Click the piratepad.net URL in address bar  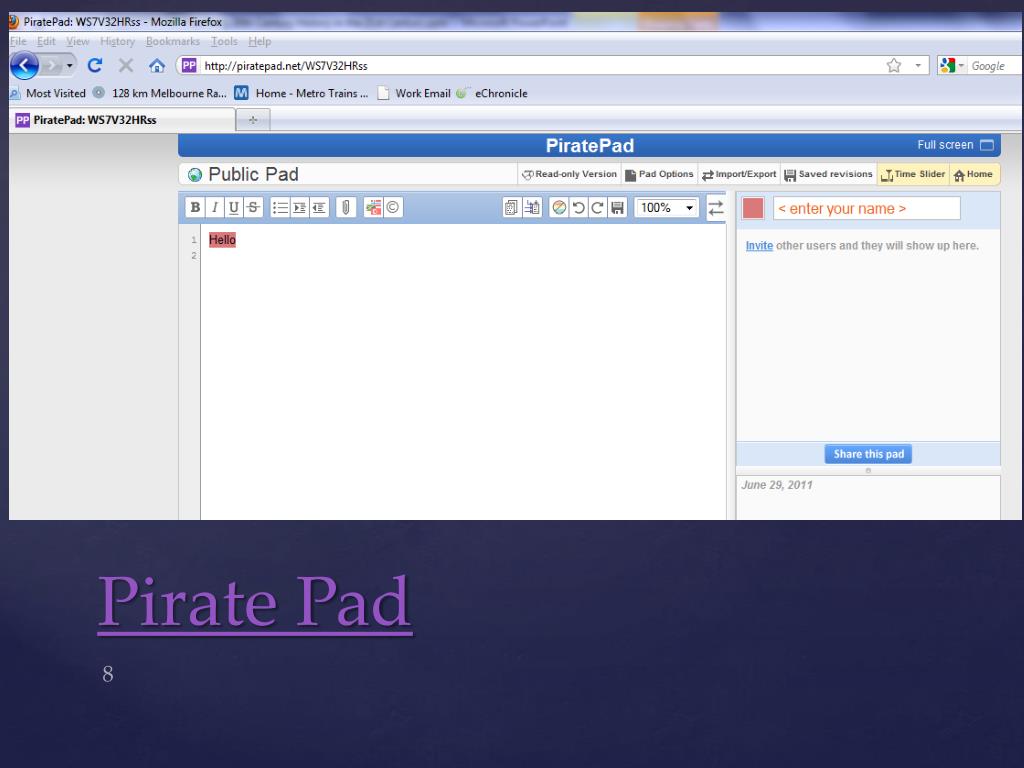[286, 66]
